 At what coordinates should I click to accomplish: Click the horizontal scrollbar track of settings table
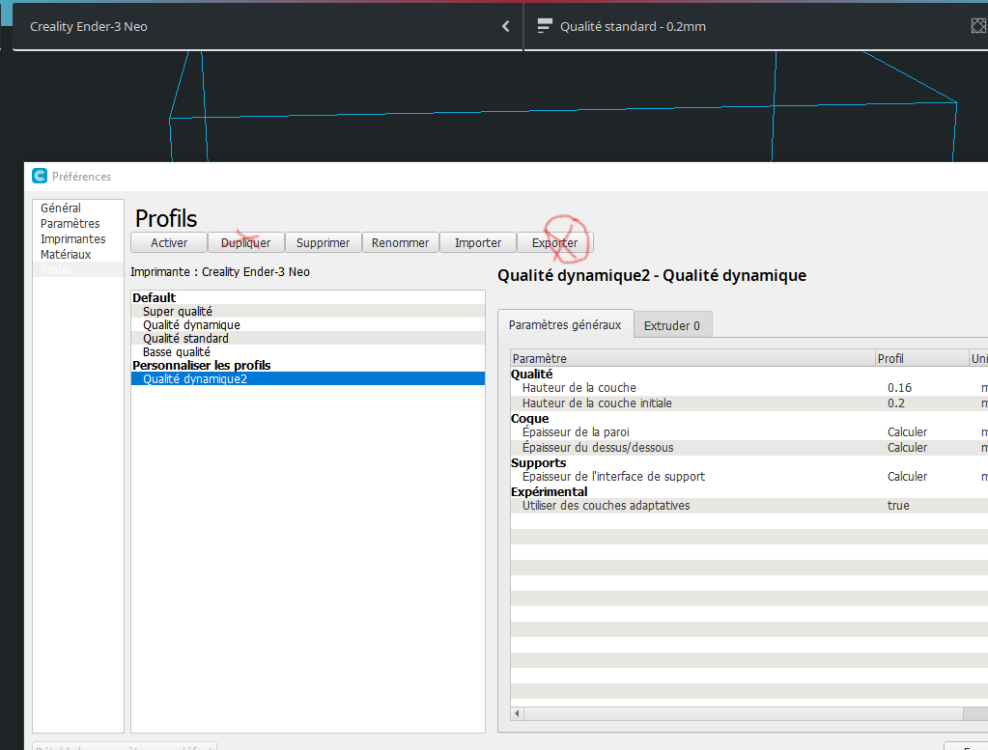[744, 713]
